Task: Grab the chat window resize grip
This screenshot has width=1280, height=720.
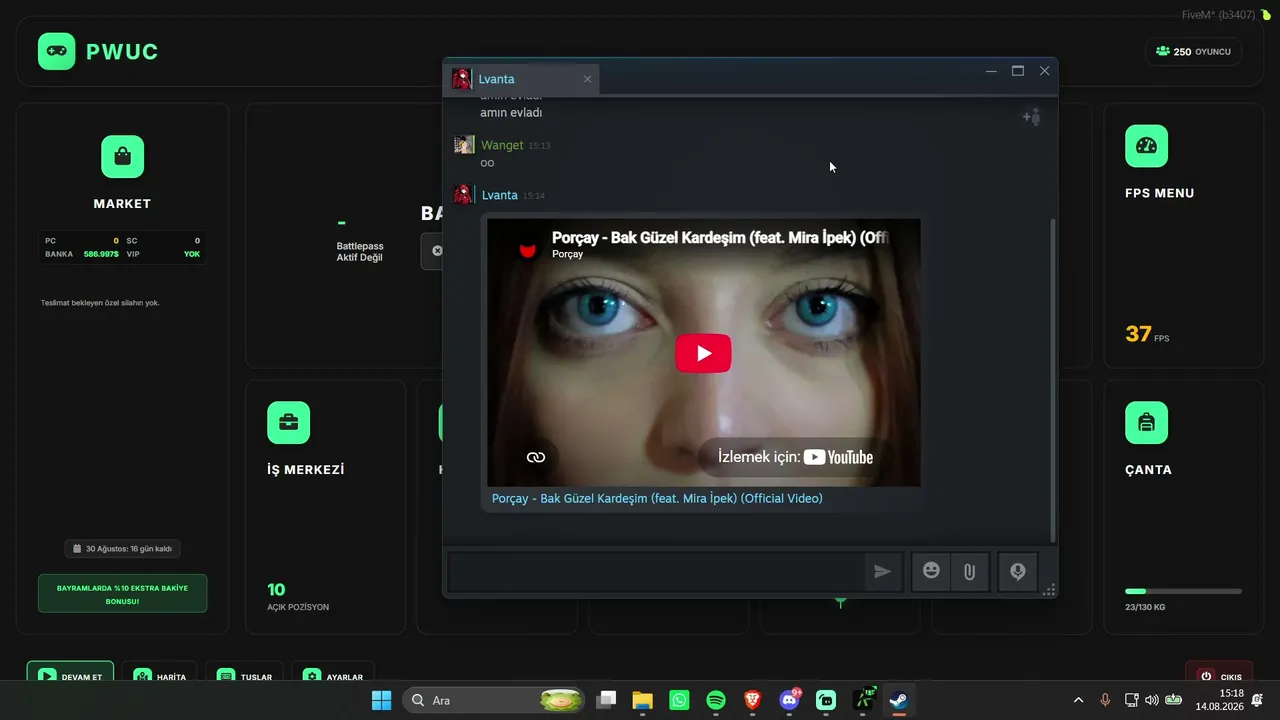Action: [1049, 590]
